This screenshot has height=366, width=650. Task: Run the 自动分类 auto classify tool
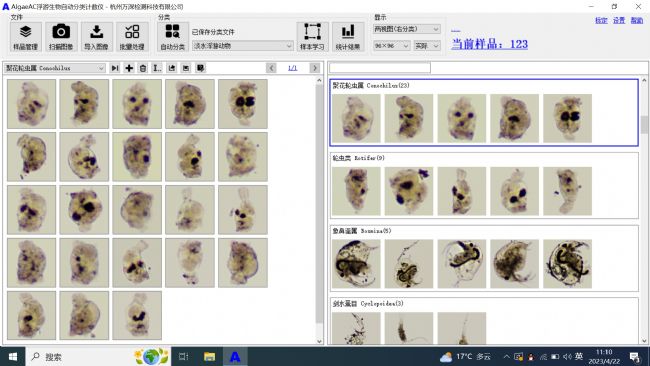coord(172,37)
